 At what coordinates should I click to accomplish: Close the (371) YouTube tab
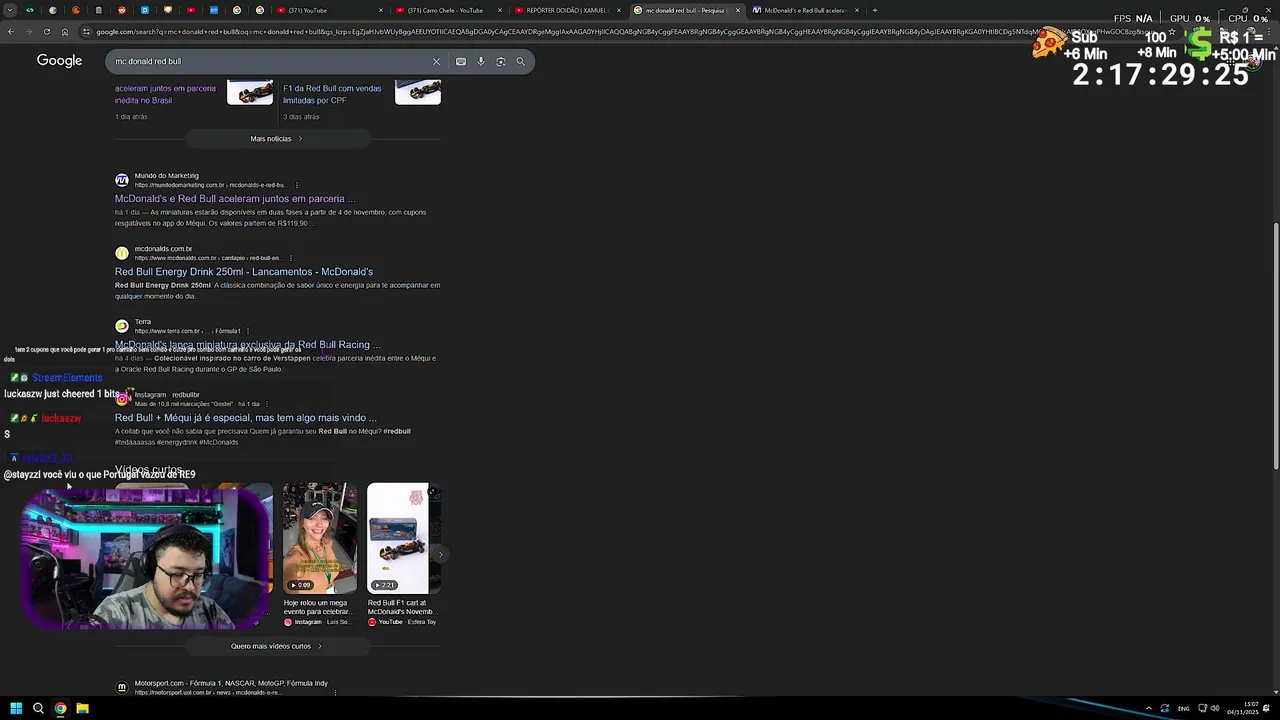click(381, 10)
